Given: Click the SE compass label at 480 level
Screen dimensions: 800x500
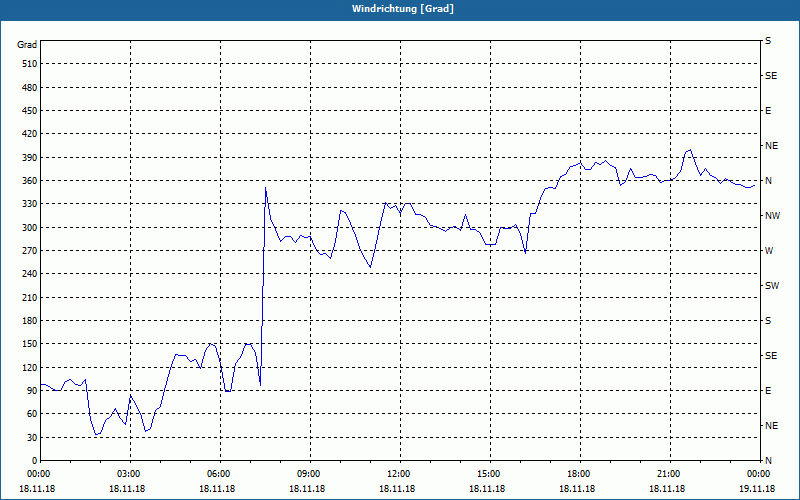Looking at the screenshot, I should pos(771,76).
